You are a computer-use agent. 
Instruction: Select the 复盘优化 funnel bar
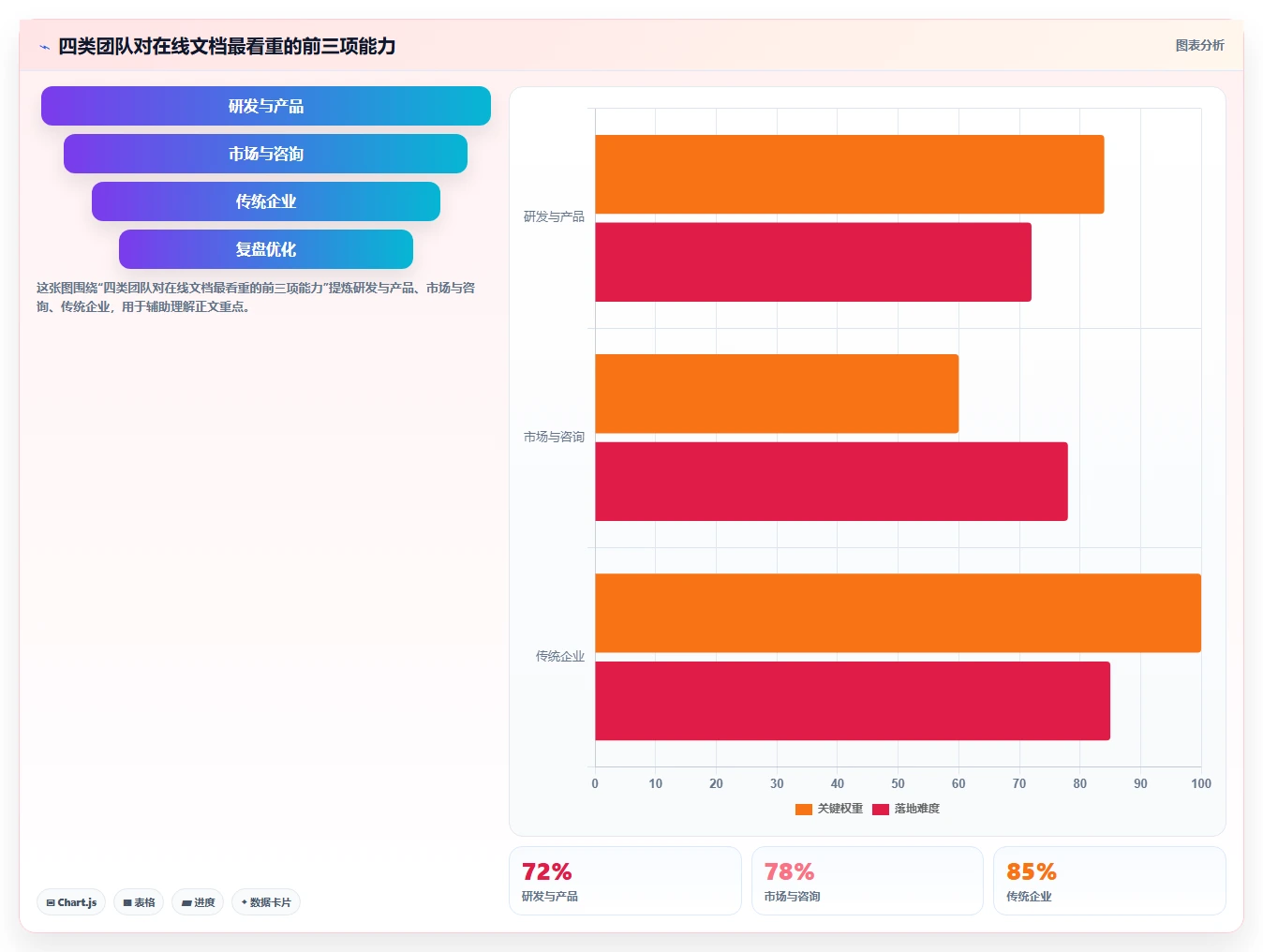click(266, 249)
